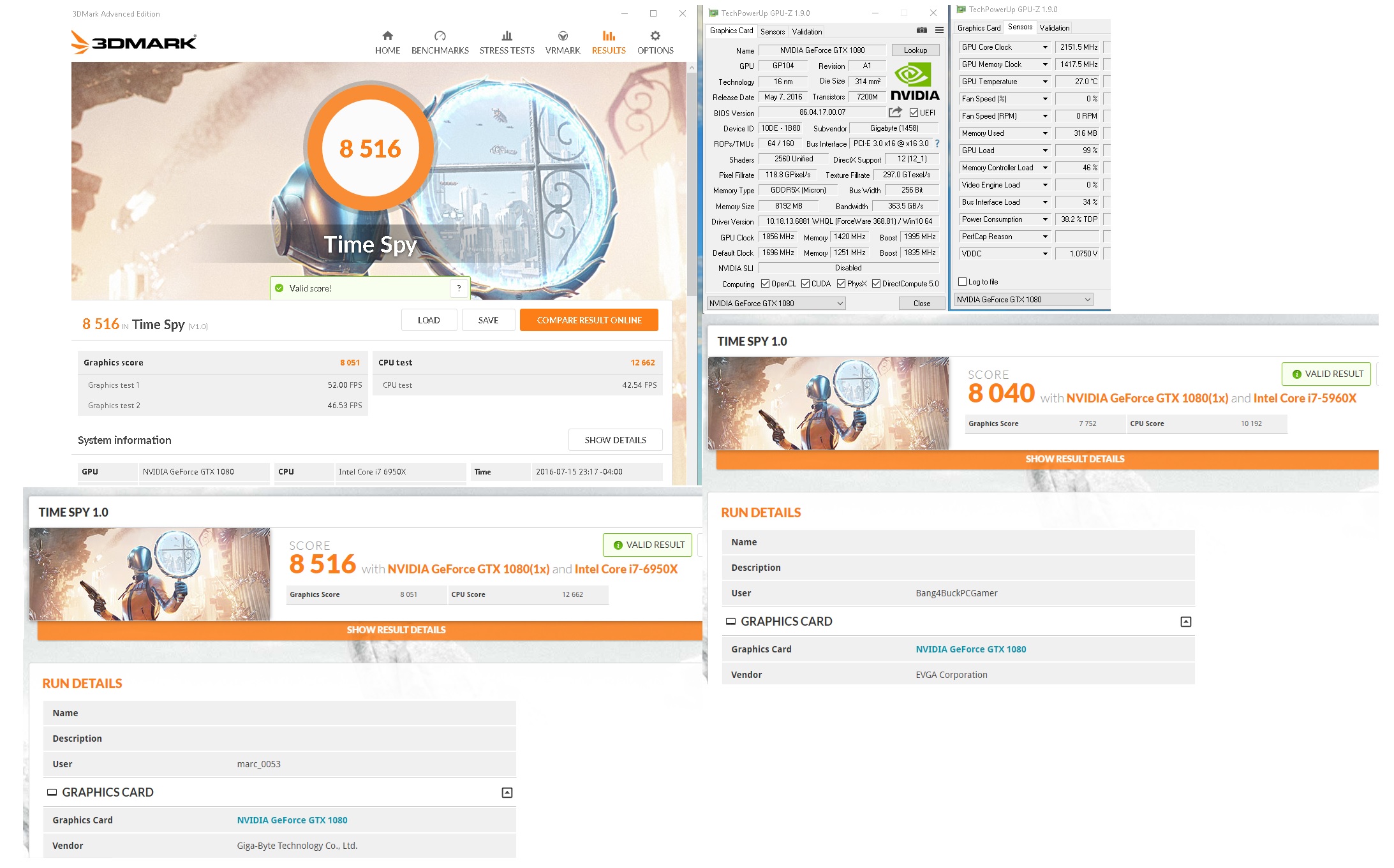Open the Options gear icon
The height and width of the screenshot is (868, 1394).
pos(655,36)
